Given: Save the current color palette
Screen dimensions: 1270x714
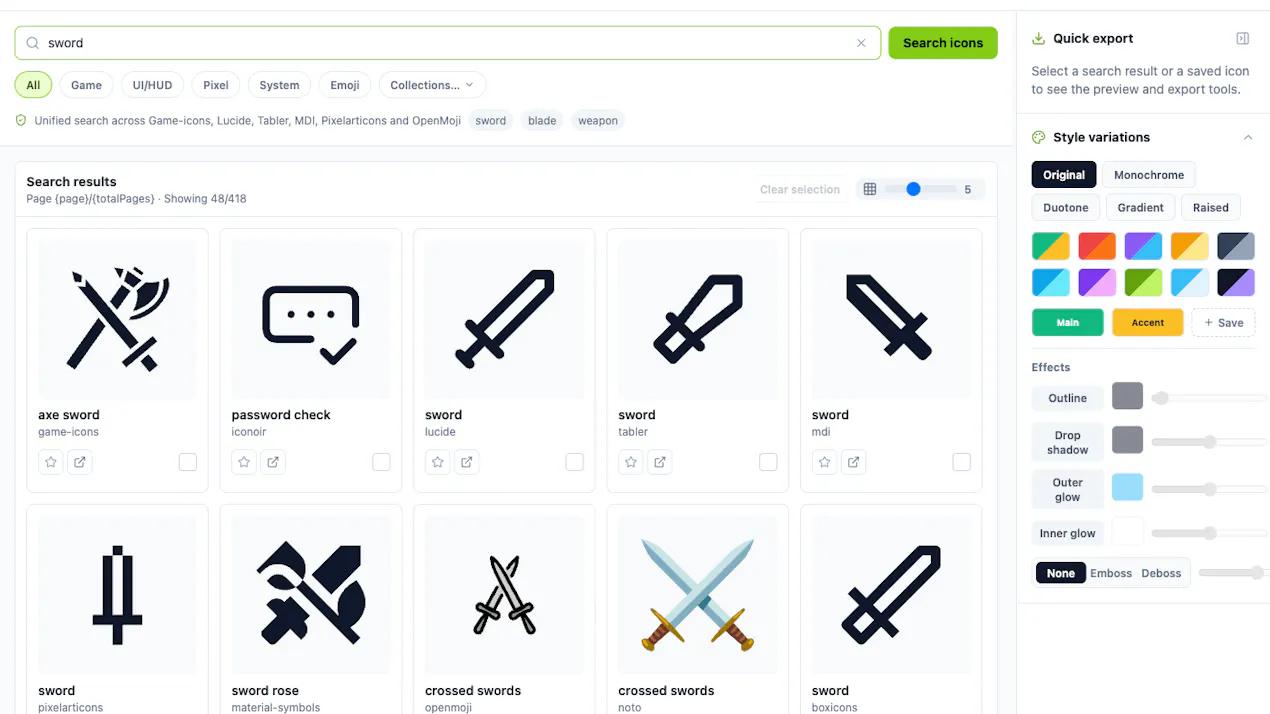Looking at the screenshot, I should click(x=1224, y=323).
